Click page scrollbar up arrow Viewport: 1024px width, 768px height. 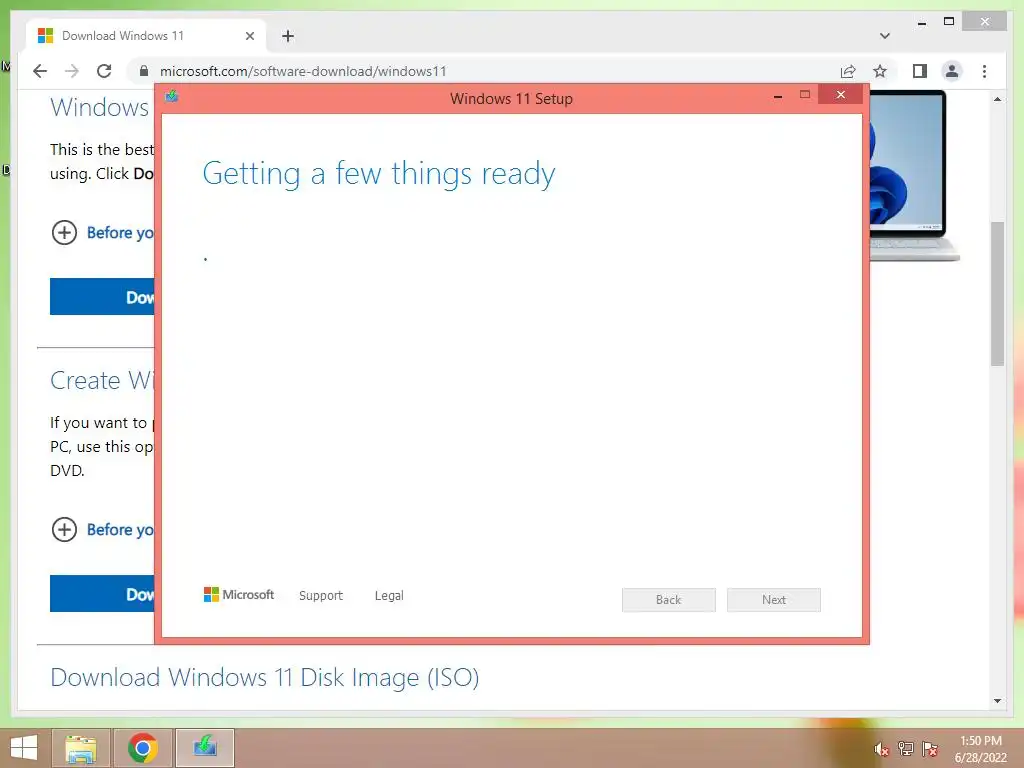tap(997, 99)
